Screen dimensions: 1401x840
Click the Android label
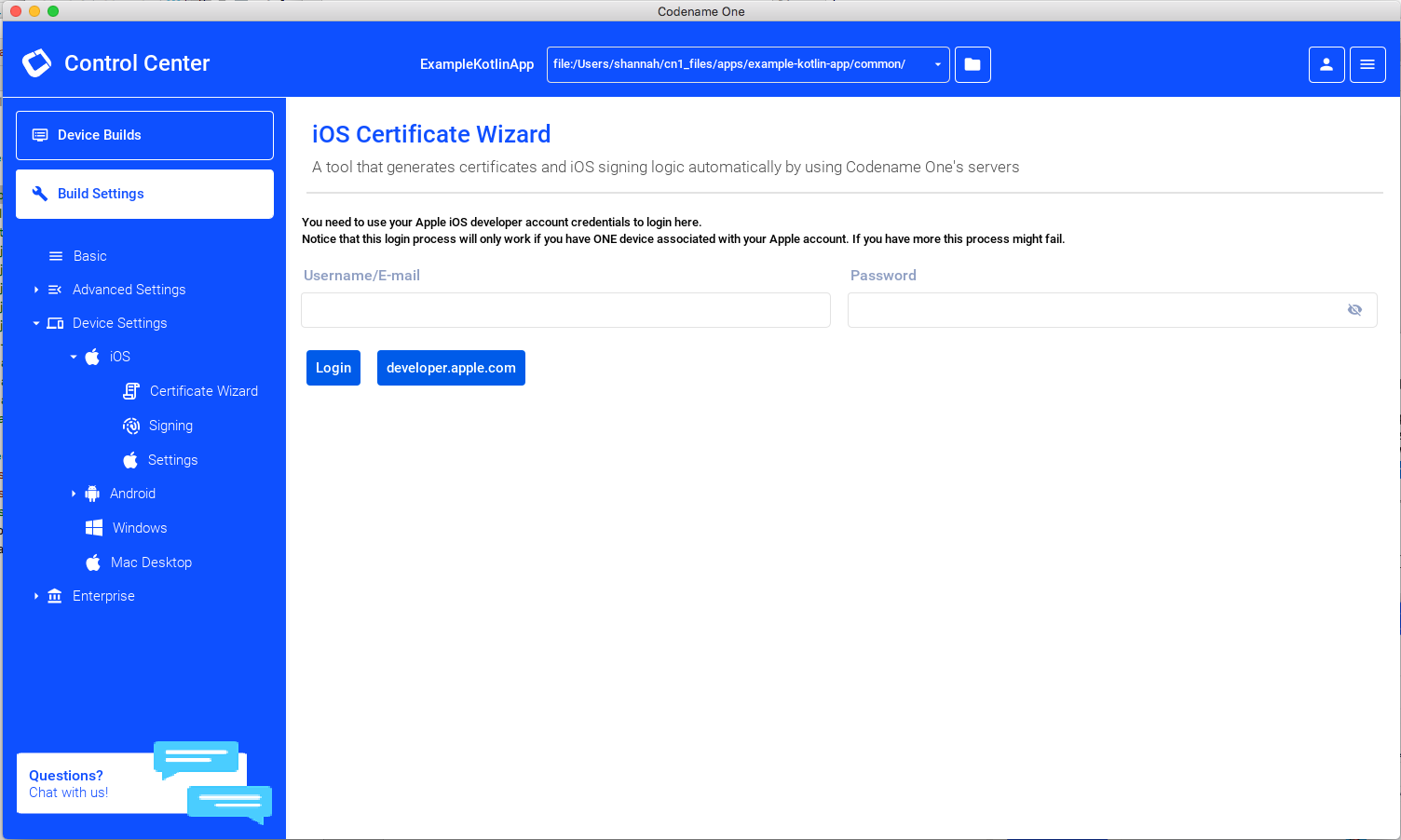132,494
